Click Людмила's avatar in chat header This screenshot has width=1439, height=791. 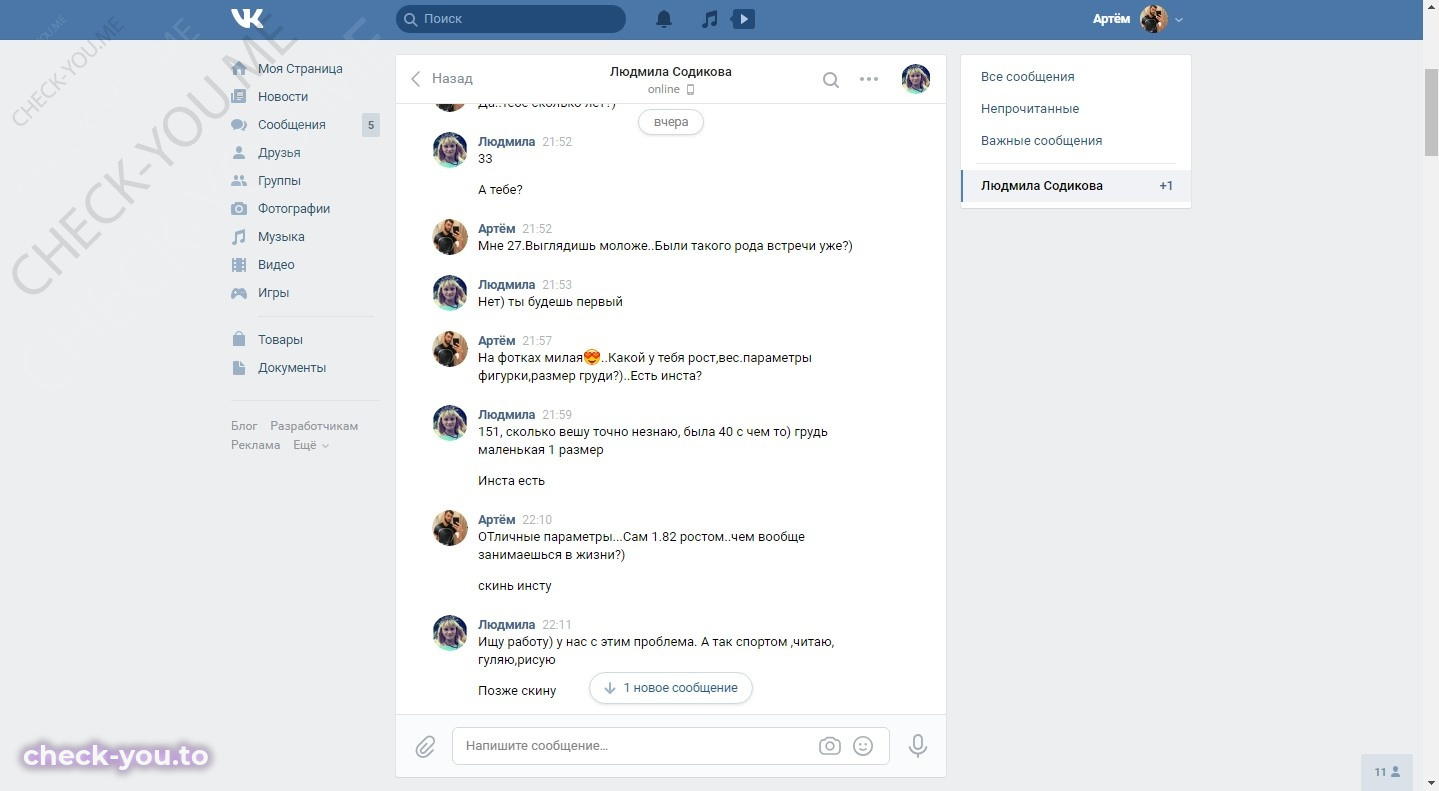coord(916,79)
